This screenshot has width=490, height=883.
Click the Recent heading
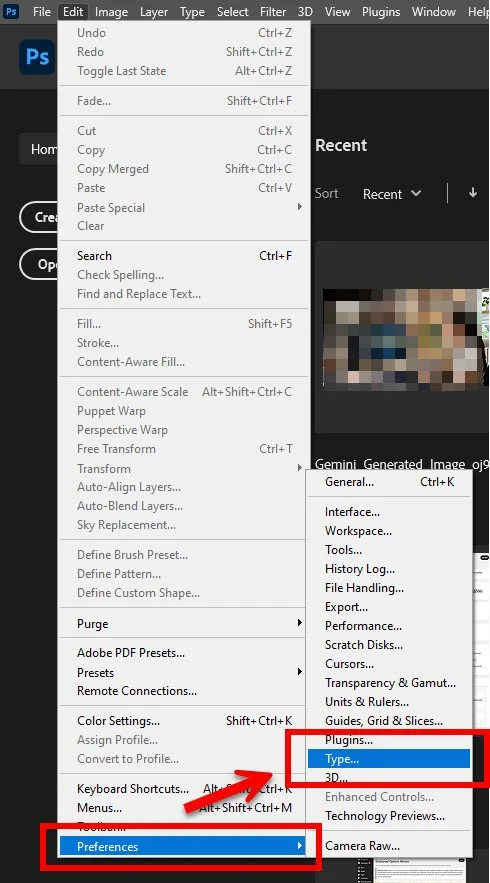point(341,145)
